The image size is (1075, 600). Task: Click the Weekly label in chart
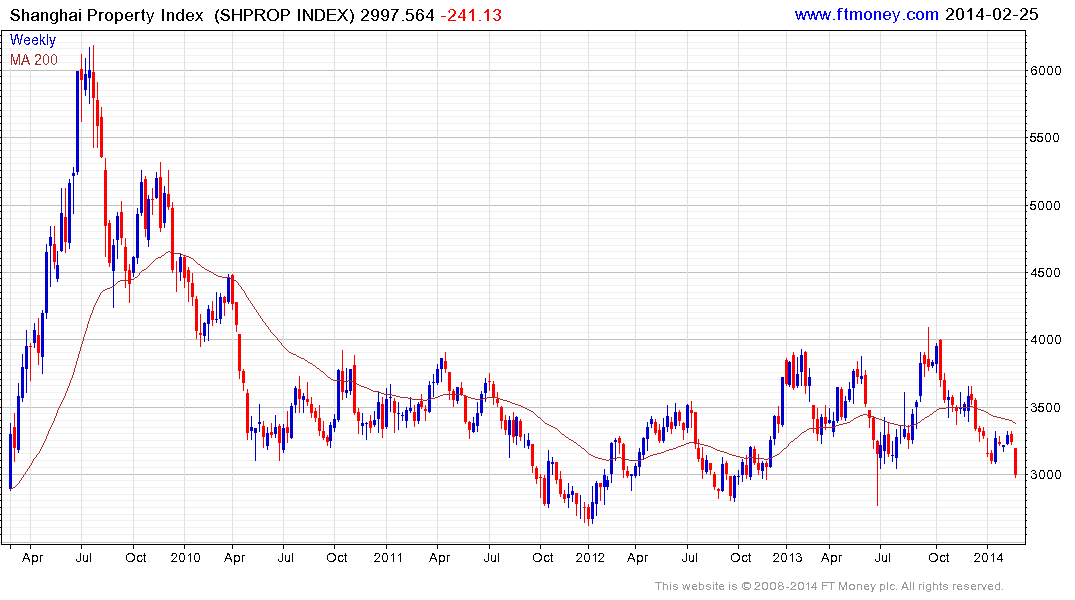[x=33, y=40]
